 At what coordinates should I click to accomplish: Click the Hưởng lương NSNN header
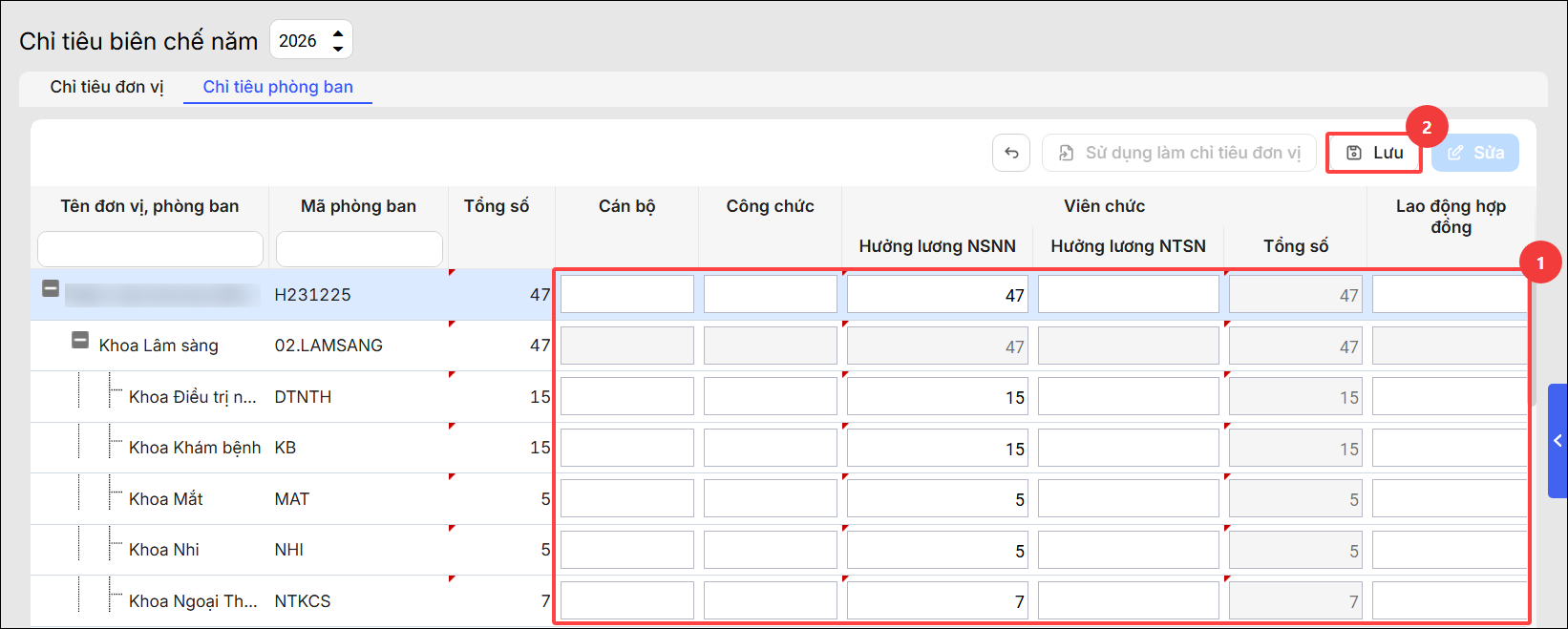938,246
